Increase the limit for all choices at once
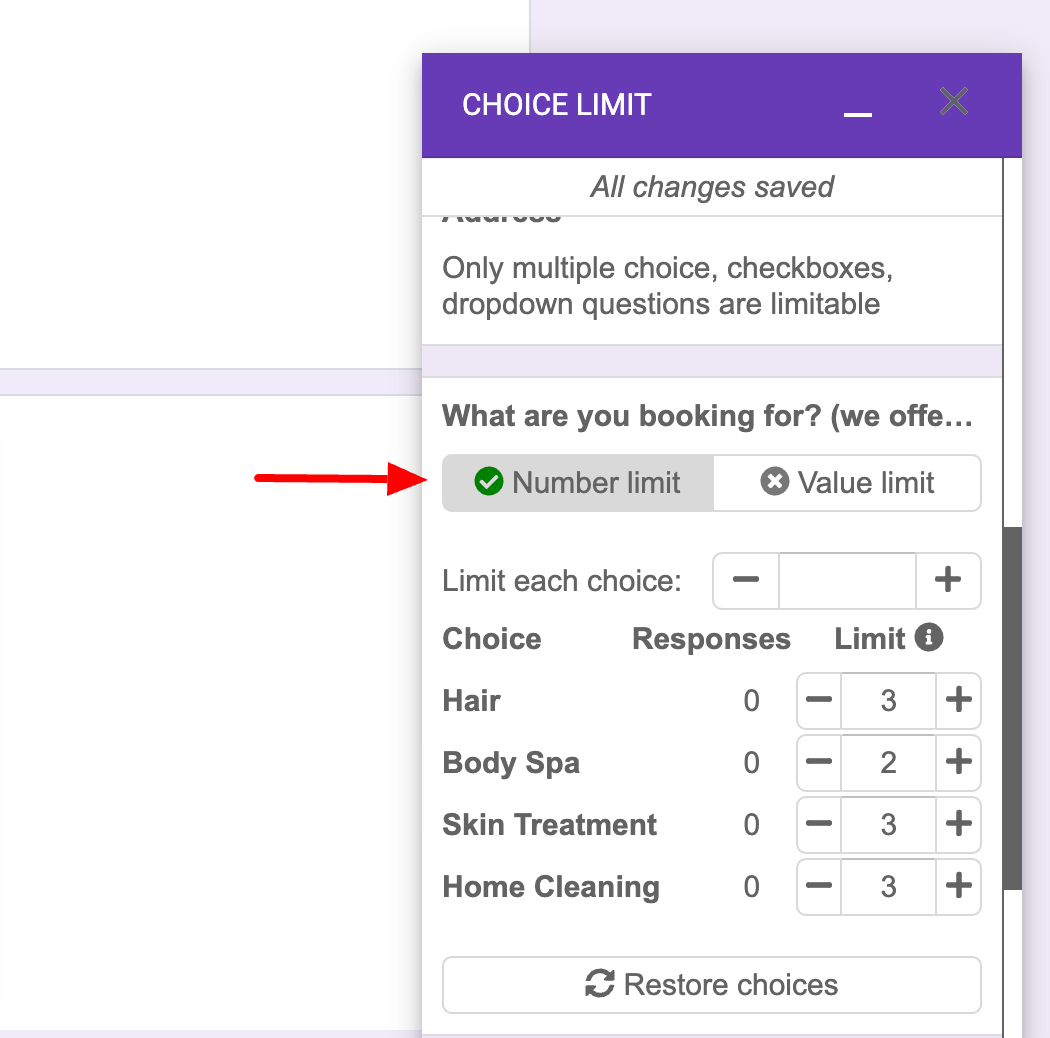 point(948,581)
